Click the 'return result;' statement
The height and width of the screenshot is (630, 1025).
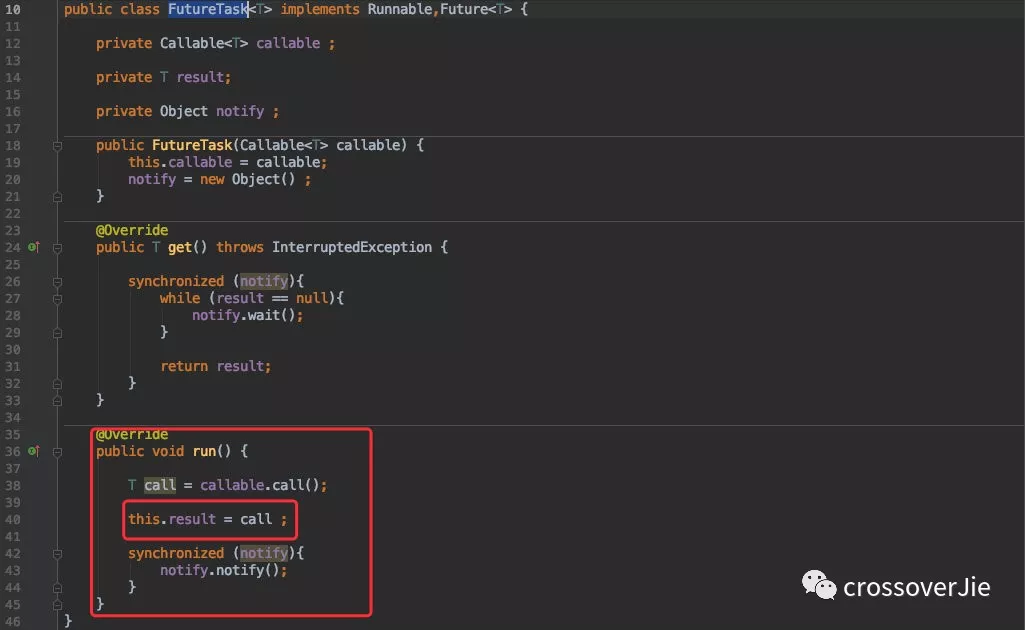pyautogui.click(x=216, y=366)
